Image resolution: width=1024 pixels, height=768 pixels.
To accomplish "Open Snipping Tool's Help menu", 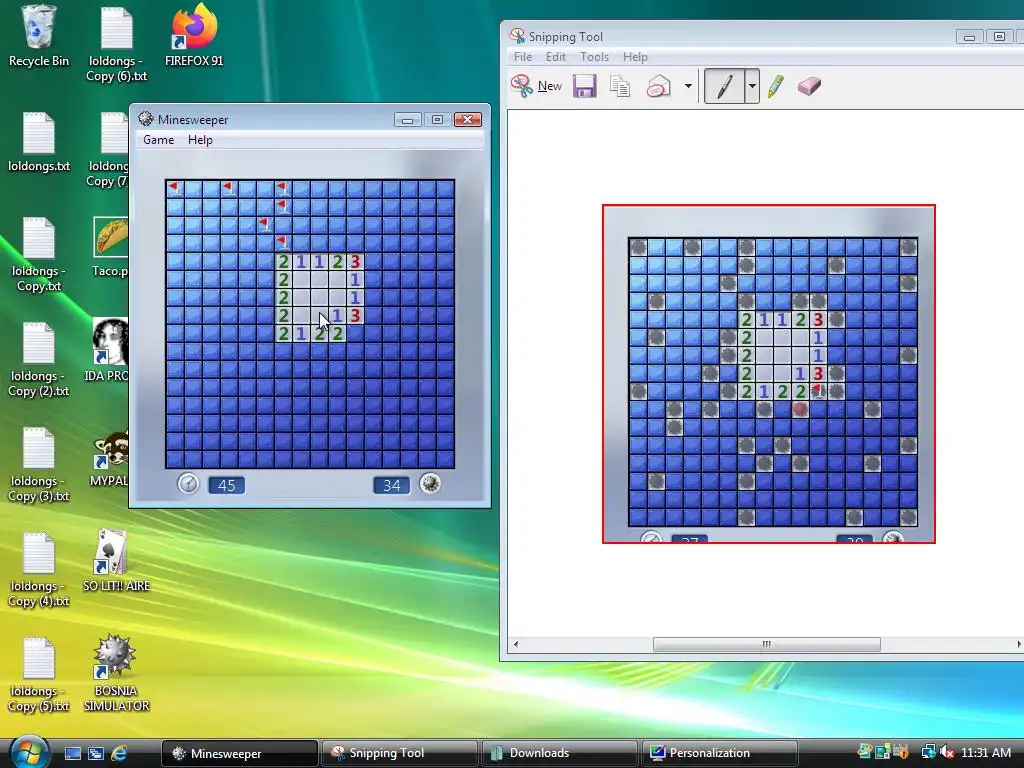I will 635,57.
